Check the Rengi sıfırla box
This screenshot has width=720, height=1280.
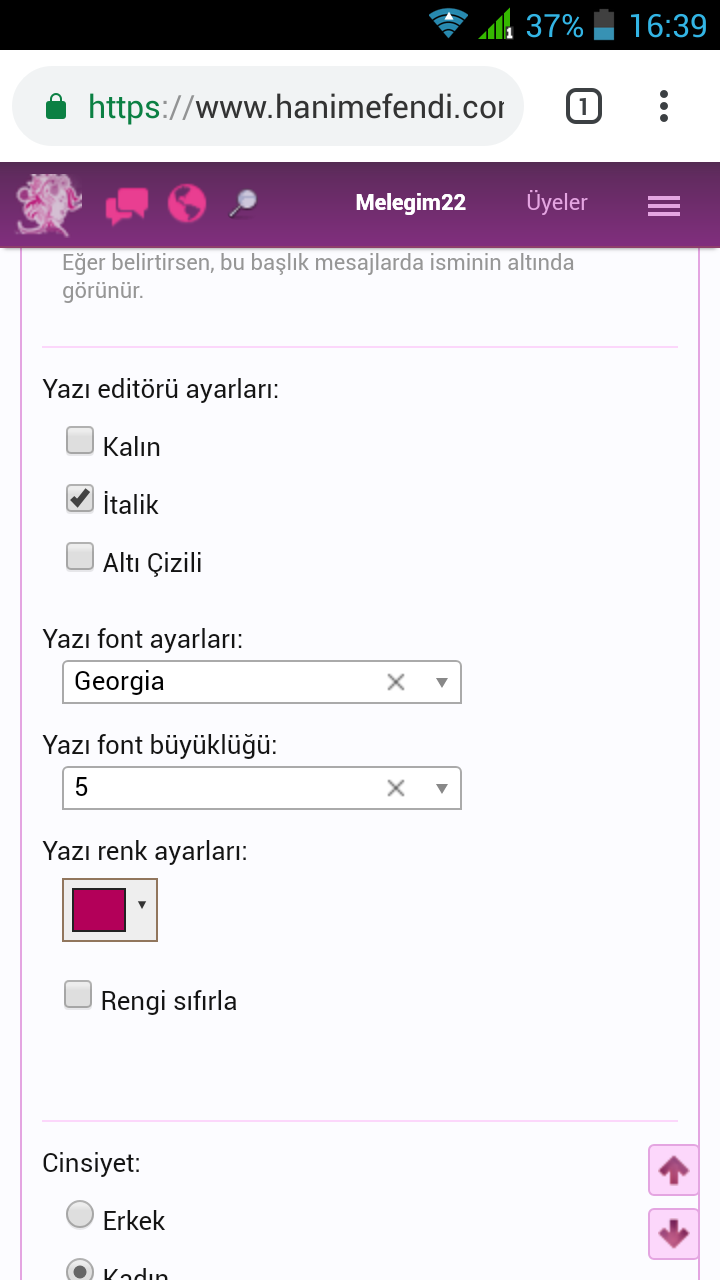click(78, 995)
